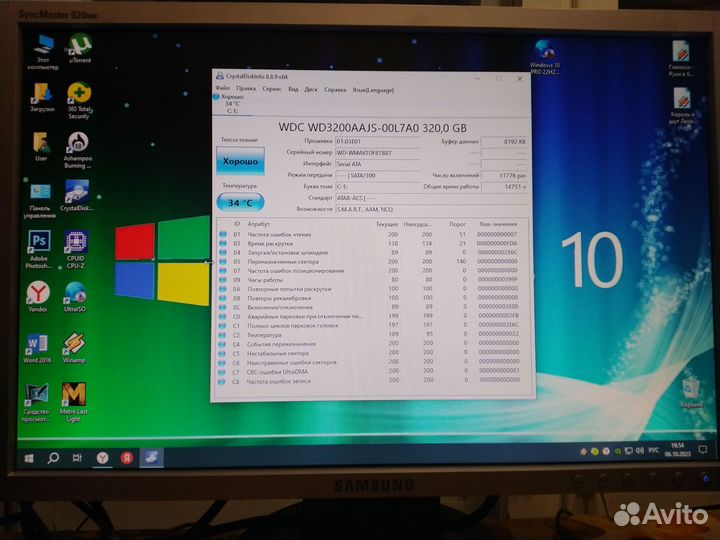Switch input language 'РУС' indicator

coord(653,451)
